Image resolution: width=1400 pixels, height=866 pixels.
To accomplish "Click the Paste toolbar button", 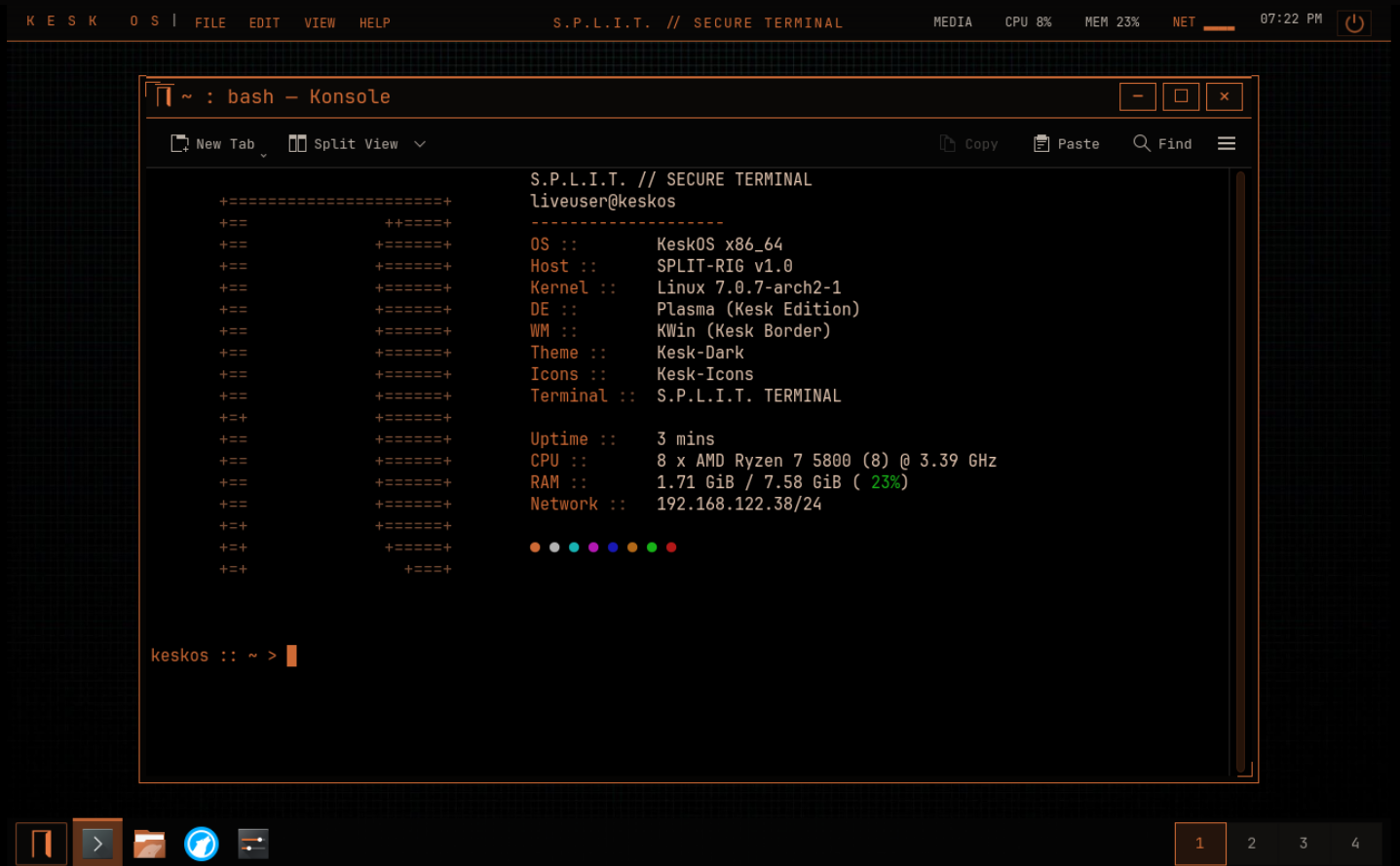I will (1066, 144).
